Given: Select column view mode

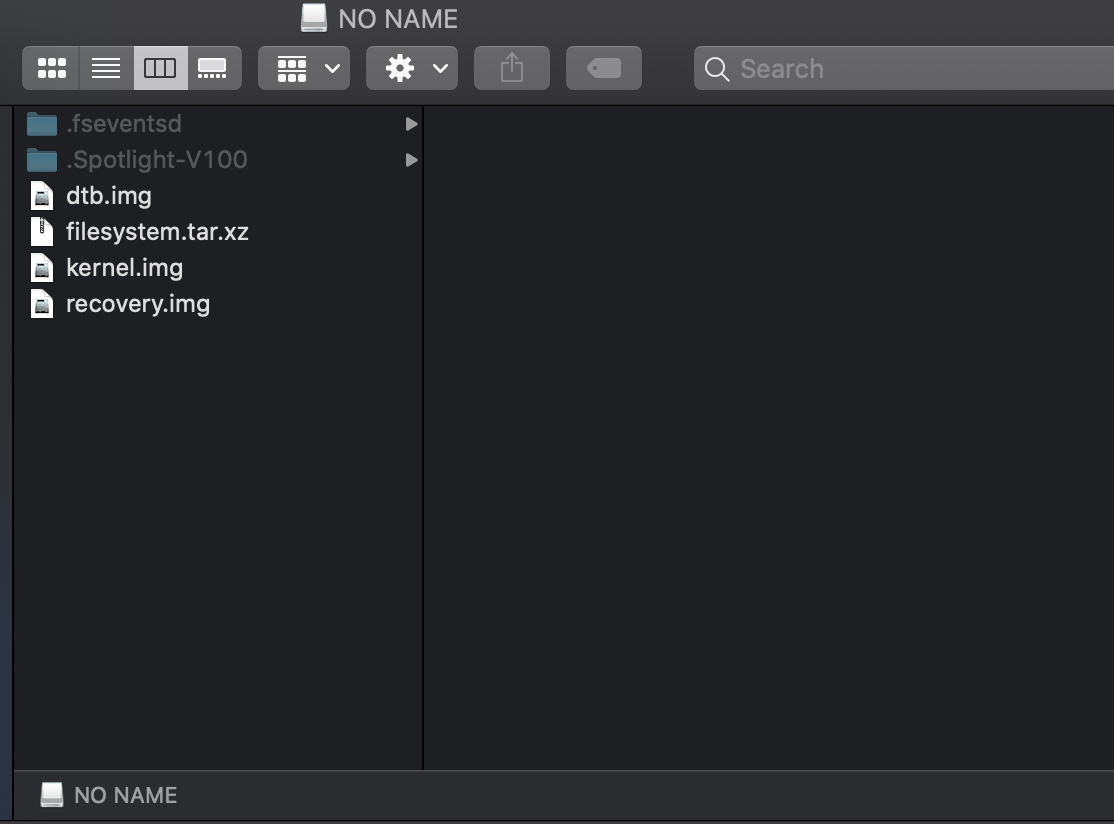Looking at the screenshot, I should tap(160, 68).
